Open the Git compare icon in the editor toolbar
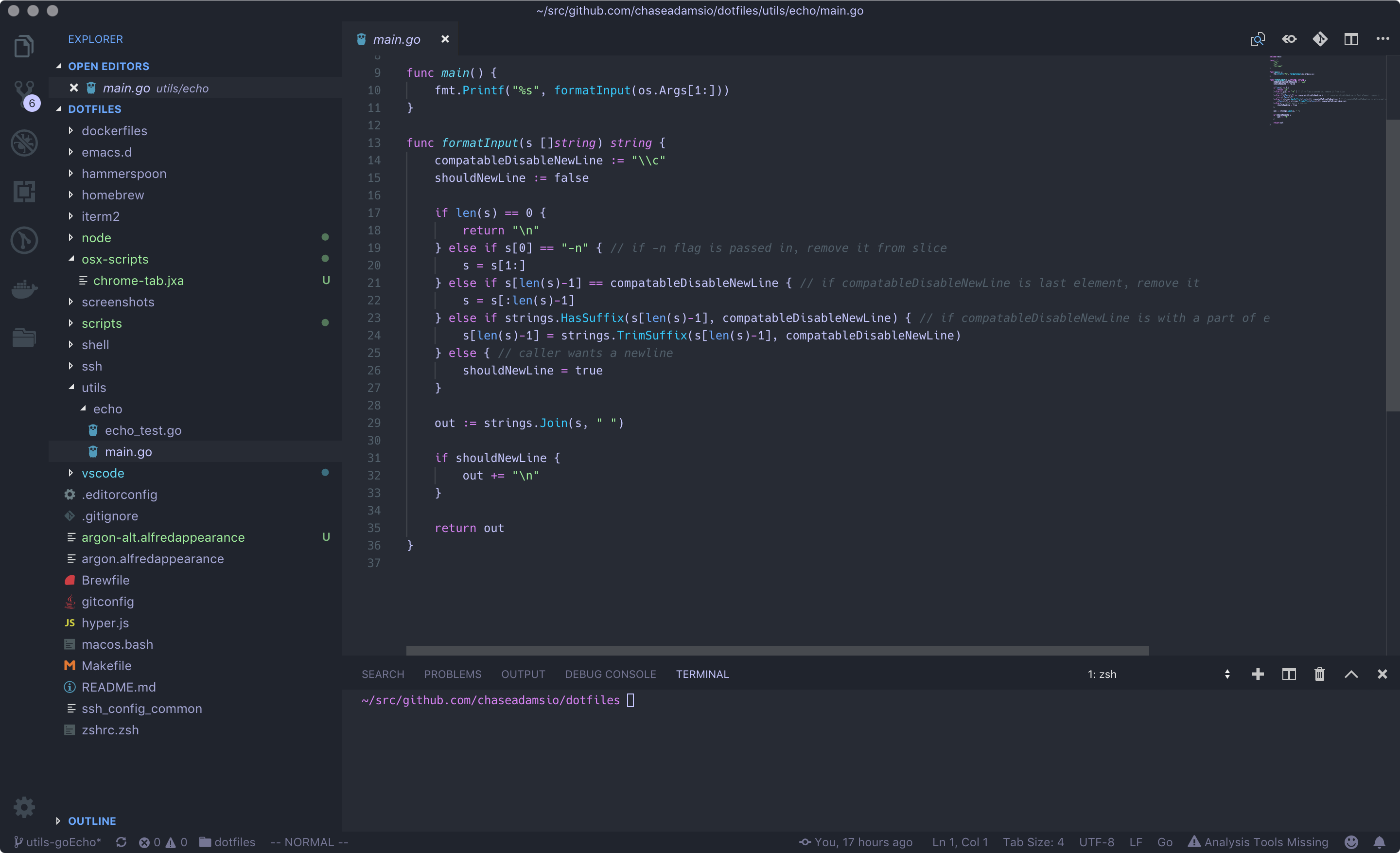The image size is (1400, 853). pyautogui.click(x=1319, y=38)
